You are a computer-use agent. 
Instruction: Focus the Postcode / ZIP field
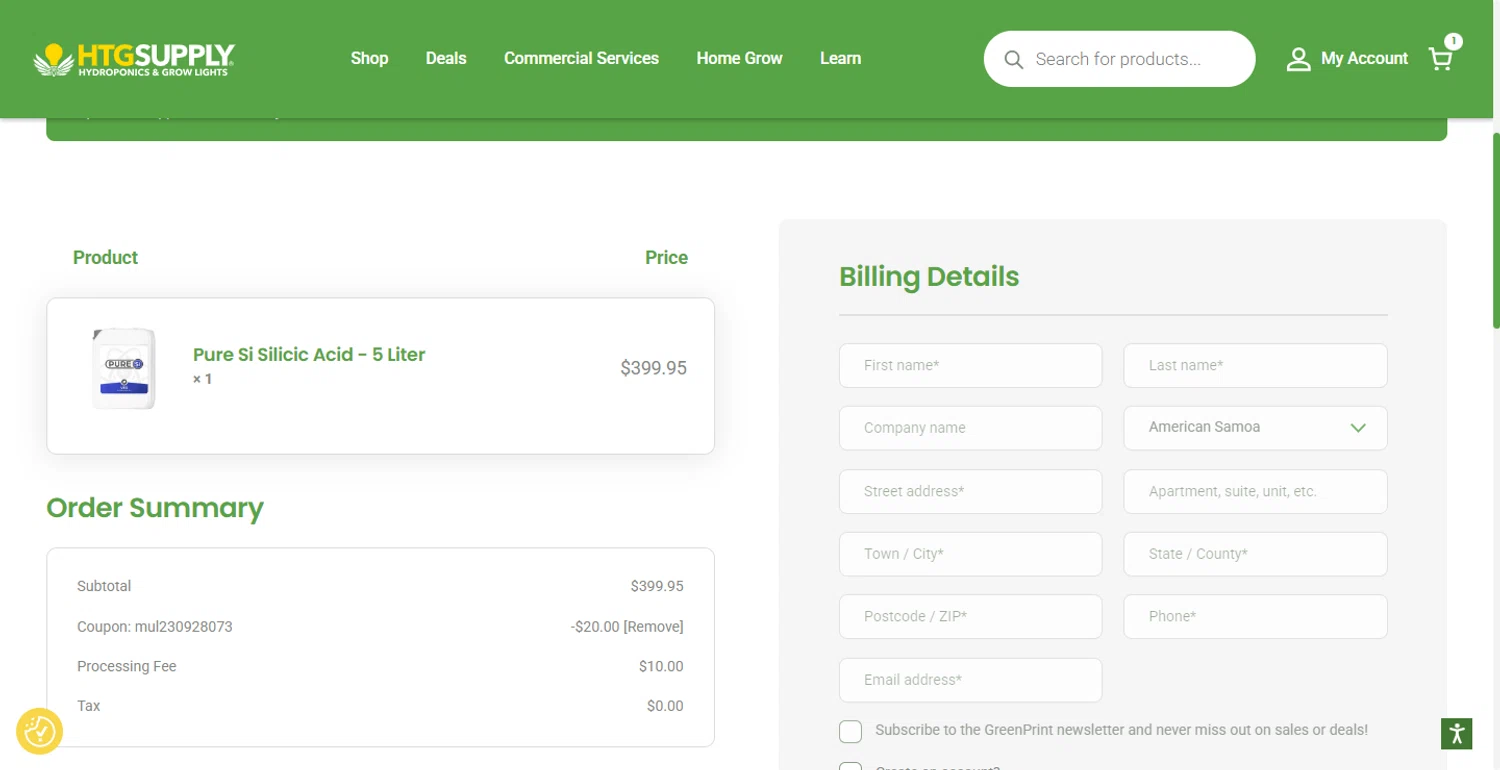pyautogui.click(x=970, y=617)
